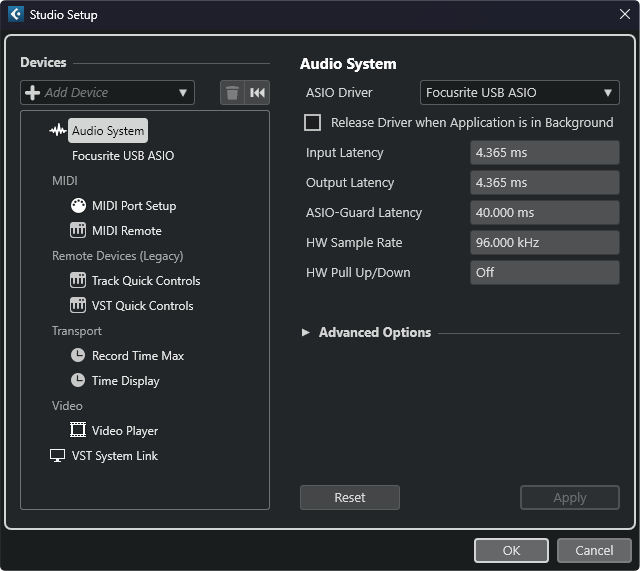
Task: Select the MIDI Port Setup entry
Action: tap(134, 206)
